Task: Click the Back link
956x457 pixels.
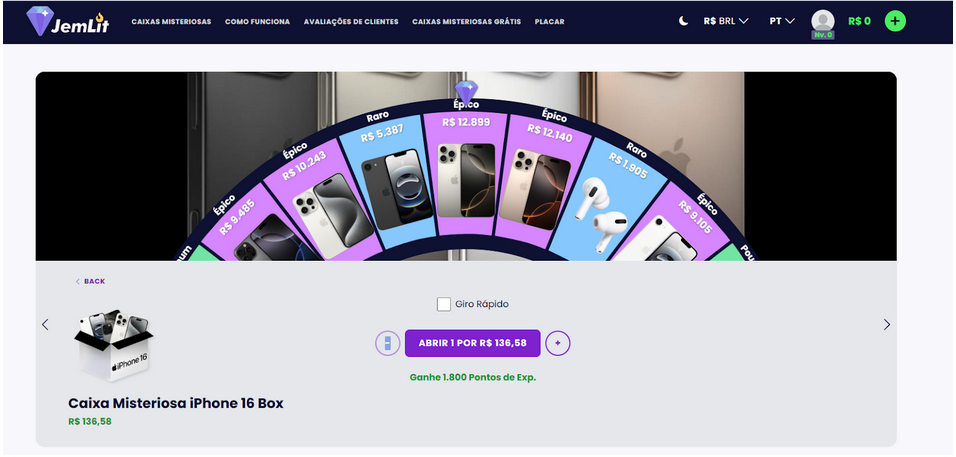Action: point(90,282)
